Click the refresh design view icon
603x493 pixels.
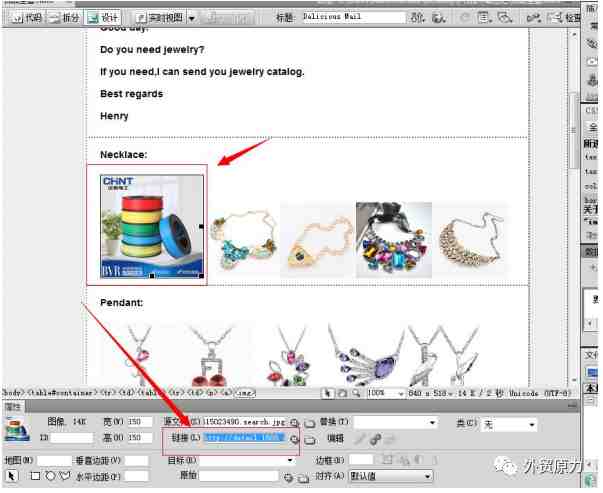(x=465, y=17)
